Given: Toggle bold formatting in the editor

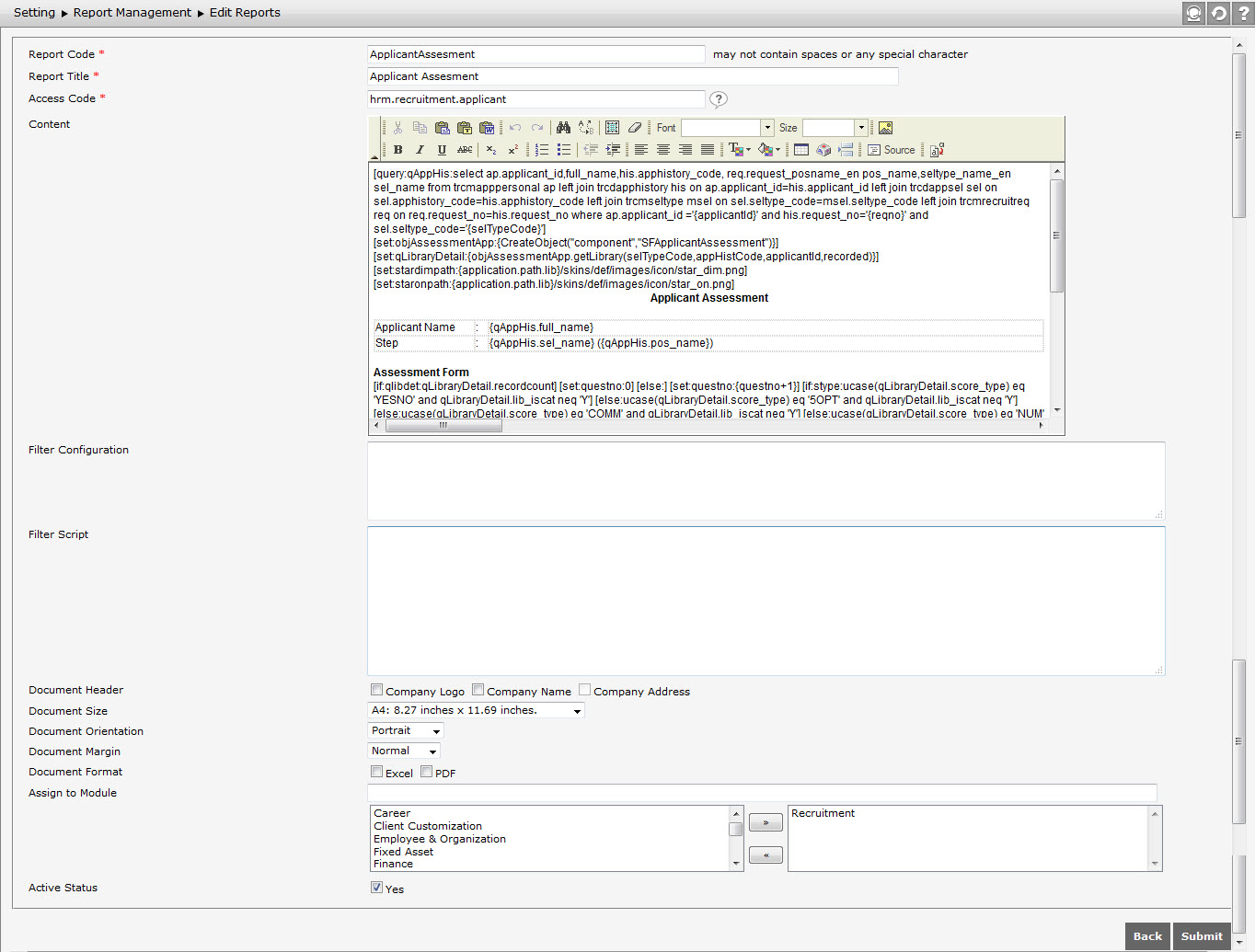Looking at the screenshot, I should point(397,149).
